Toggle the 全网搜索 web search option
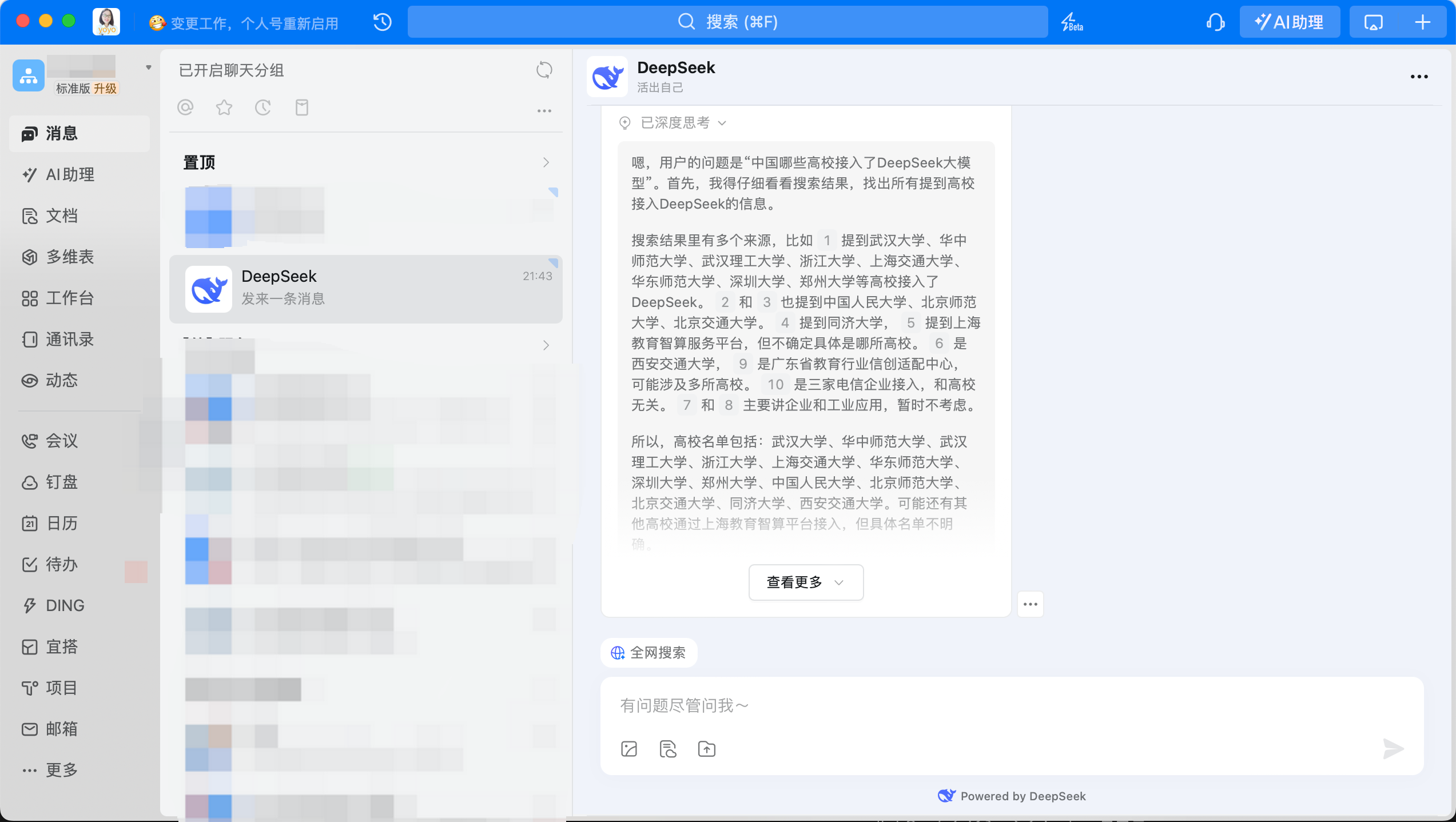This screenshot has height=822, width=1456. 649,653
